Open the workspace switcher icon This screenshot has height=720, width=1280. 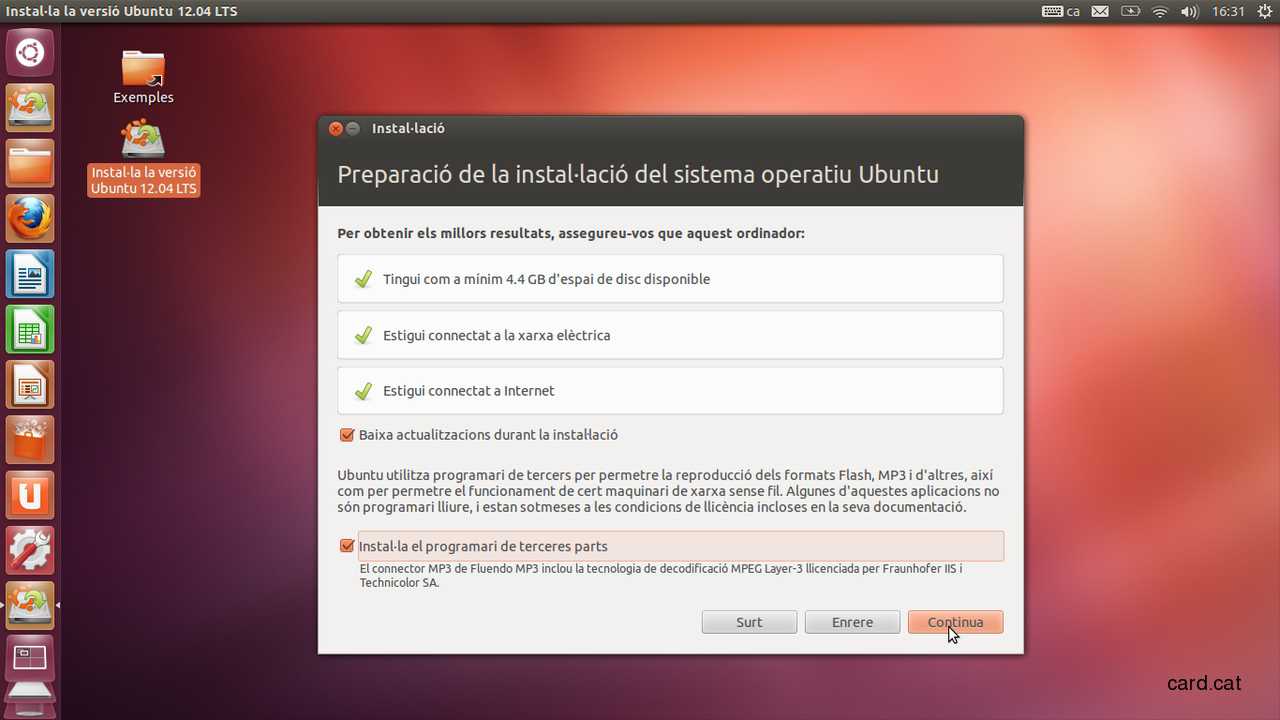click(30, 661)
